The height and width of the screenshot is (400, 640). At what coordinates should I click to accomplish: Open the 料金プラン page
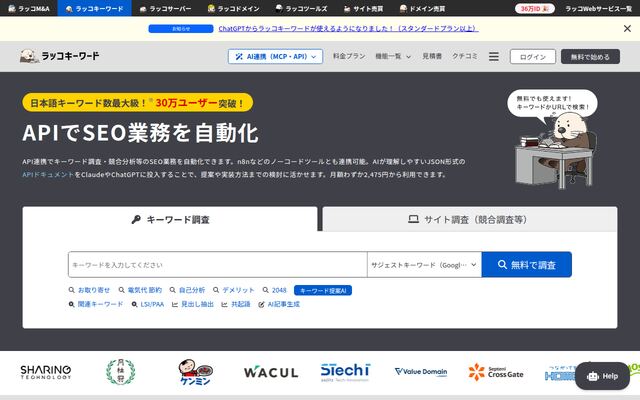tap(349, 56)
